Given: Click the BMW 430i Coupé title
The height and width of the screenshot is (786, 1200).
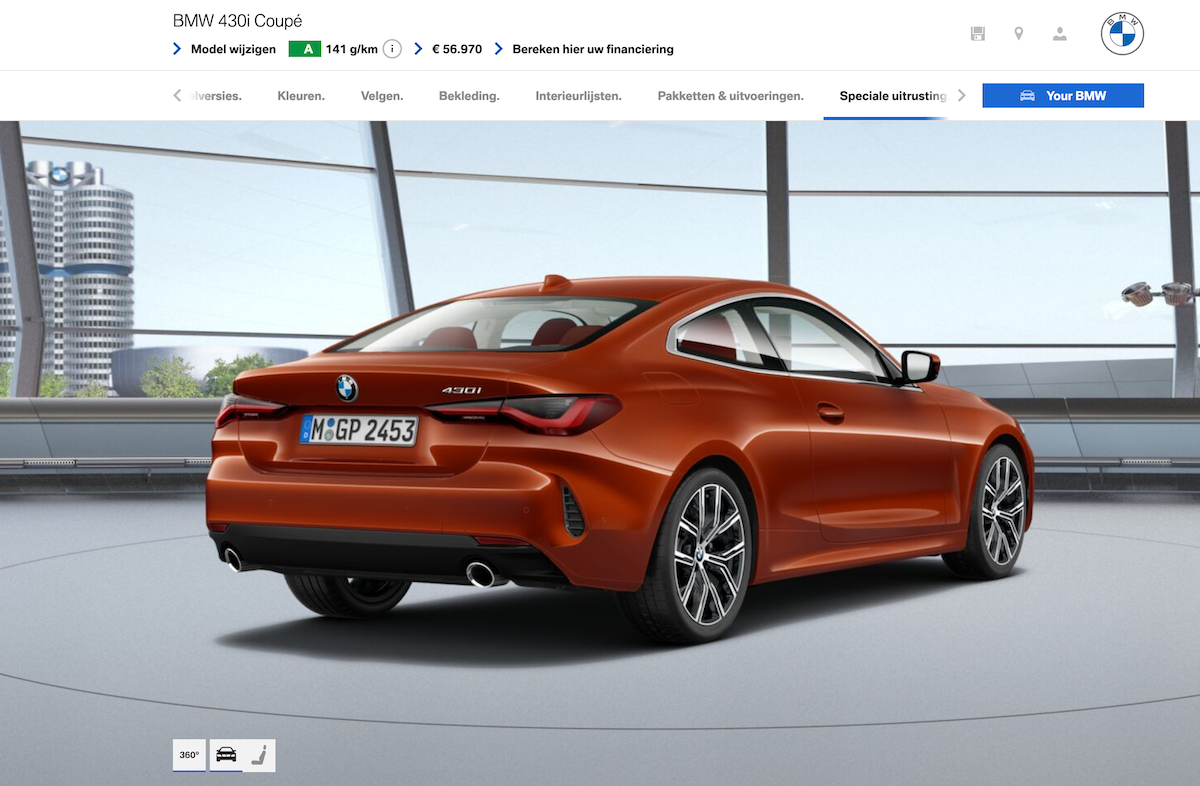Looking at the screenshot, I should click(238, 21).
